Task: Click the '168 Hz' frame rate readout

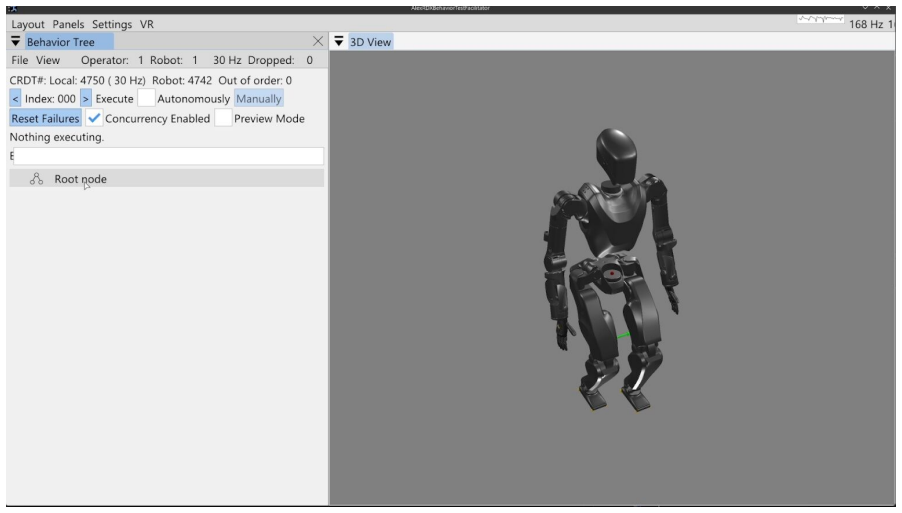Action: click(866, 24)
